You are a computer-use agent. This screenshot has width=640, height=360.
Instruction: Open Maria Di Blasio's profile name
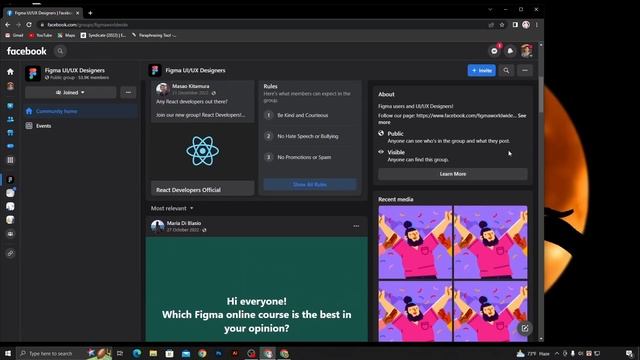point(184,223)
